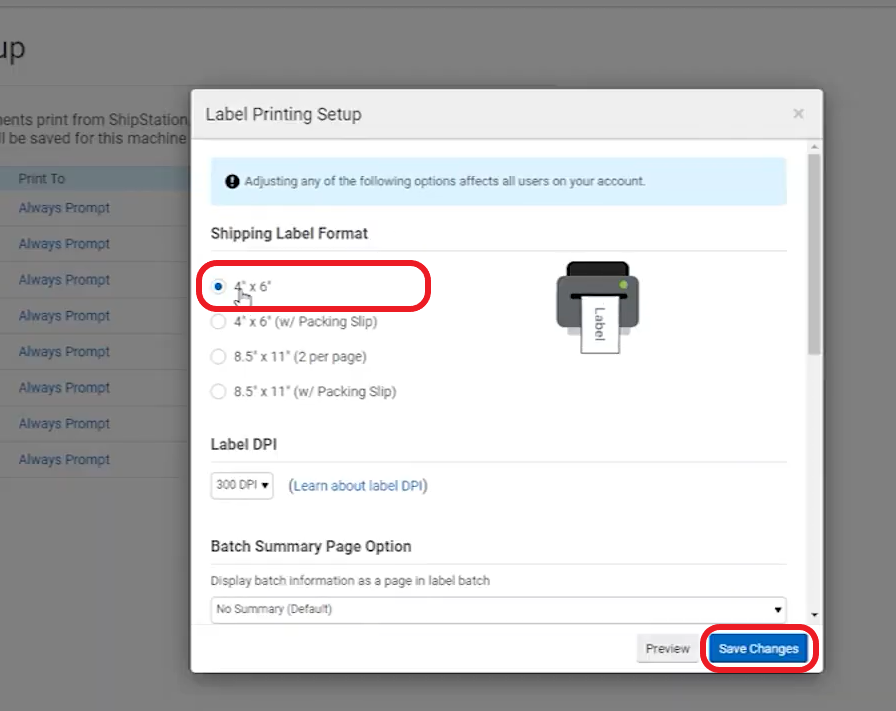Open the batch summary dropdown arrow
The image size is (896, 711).
point(778,609)
